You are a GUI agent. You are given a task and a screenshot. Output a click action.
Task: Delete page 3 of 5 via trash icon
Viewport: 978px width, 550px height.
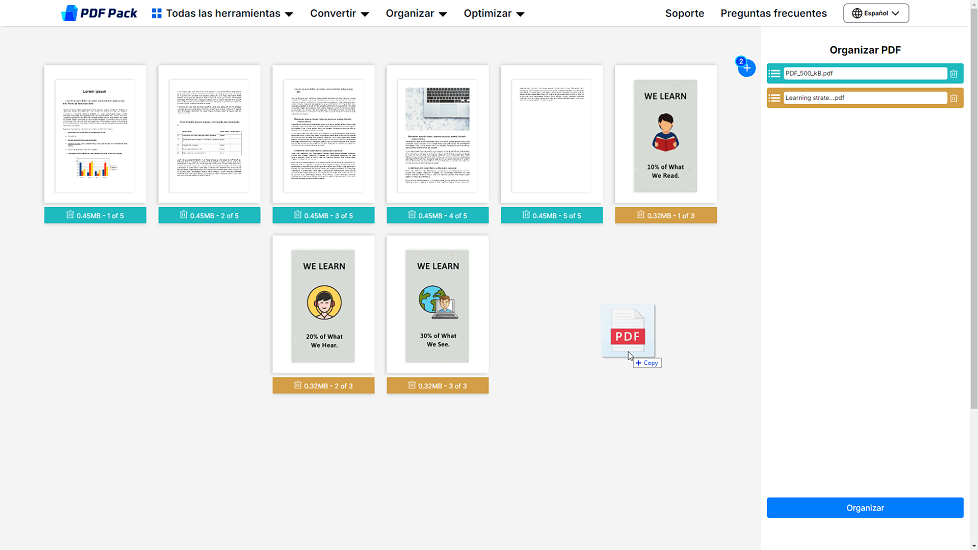point(298,215)
